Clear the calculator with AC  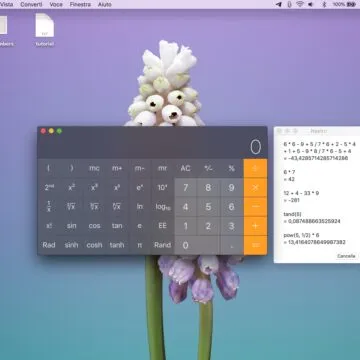[x=185, y=168]
